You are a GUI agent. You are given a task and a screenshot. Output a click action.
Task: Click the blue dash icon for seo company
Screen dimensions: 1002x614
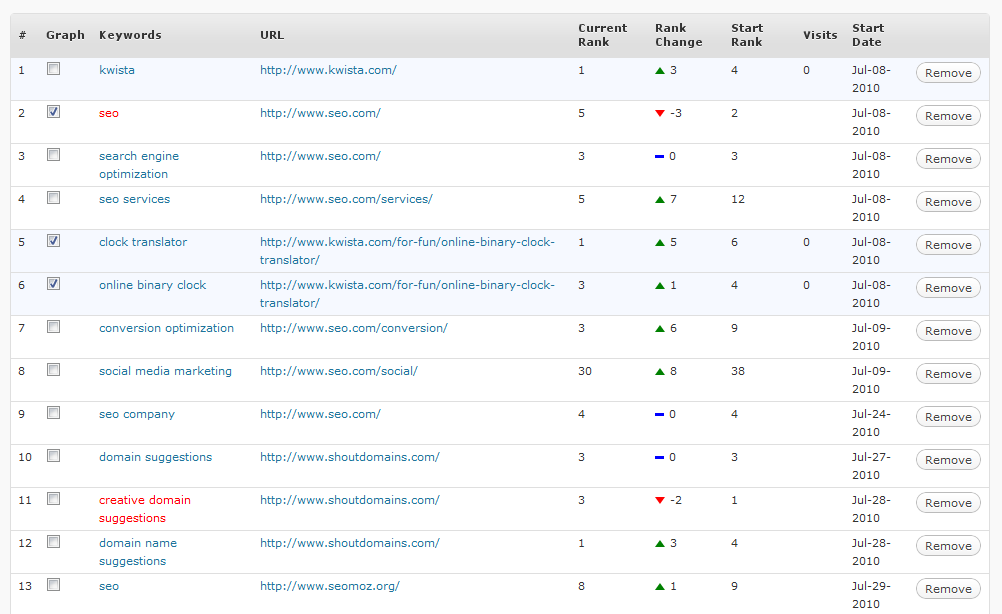(660, 415)
